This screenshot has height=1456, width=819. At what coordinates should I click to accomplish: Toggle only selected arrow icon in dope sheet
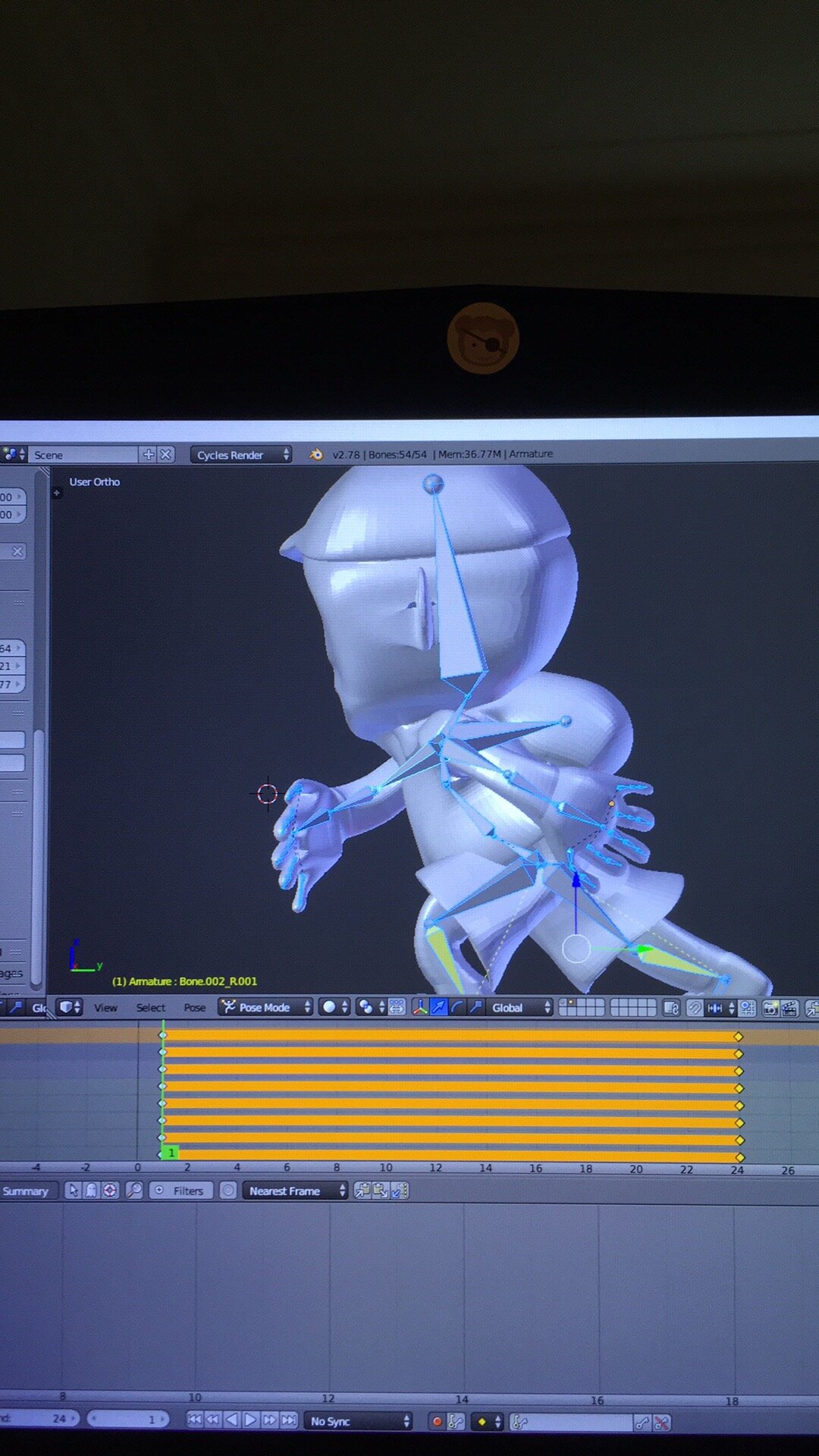pyautogui.click(x=73, y=1191)
